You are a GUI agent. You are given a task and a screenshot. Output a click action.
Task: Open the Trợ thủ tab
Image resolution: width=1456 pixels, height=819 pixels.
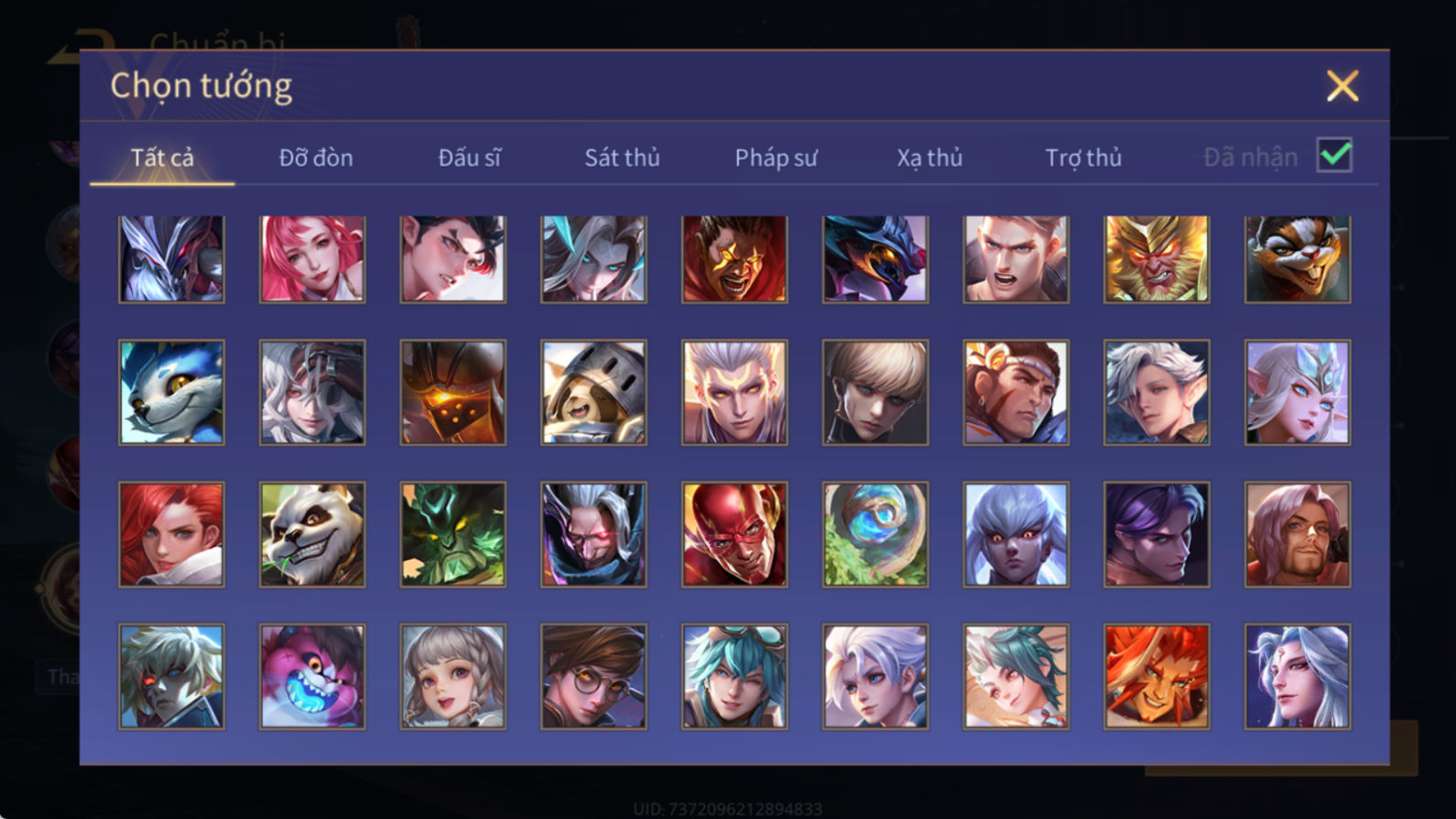point(1083,158)
